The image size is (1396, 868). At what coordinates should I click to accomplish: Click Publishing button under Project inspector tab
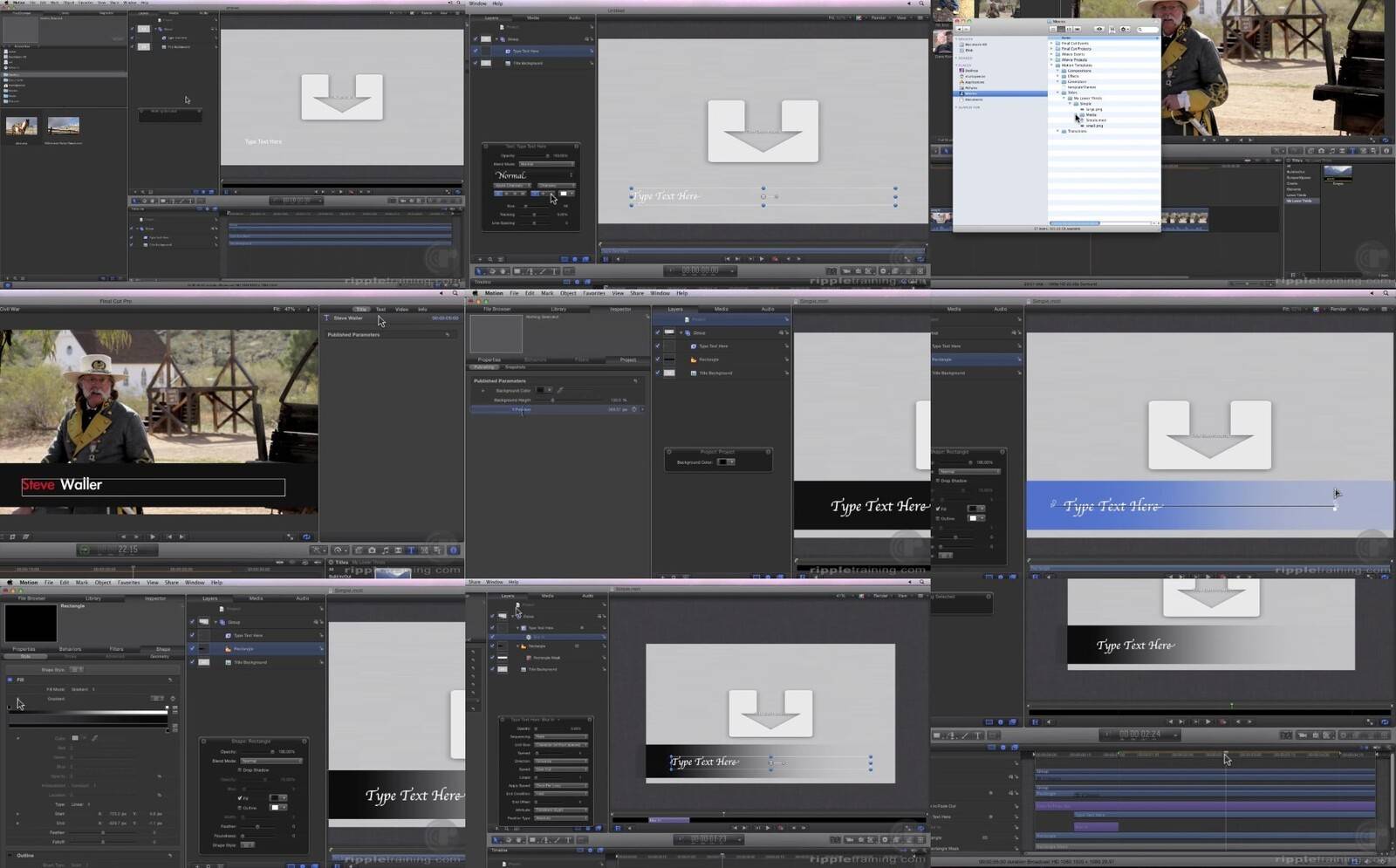pos(484,367)
